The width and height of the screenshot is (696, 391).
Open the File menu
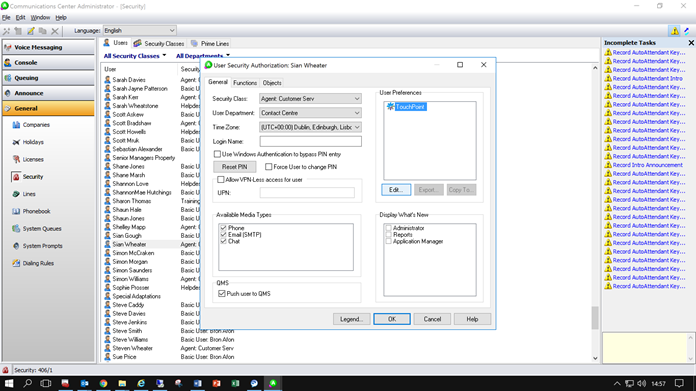coord(6,17)
